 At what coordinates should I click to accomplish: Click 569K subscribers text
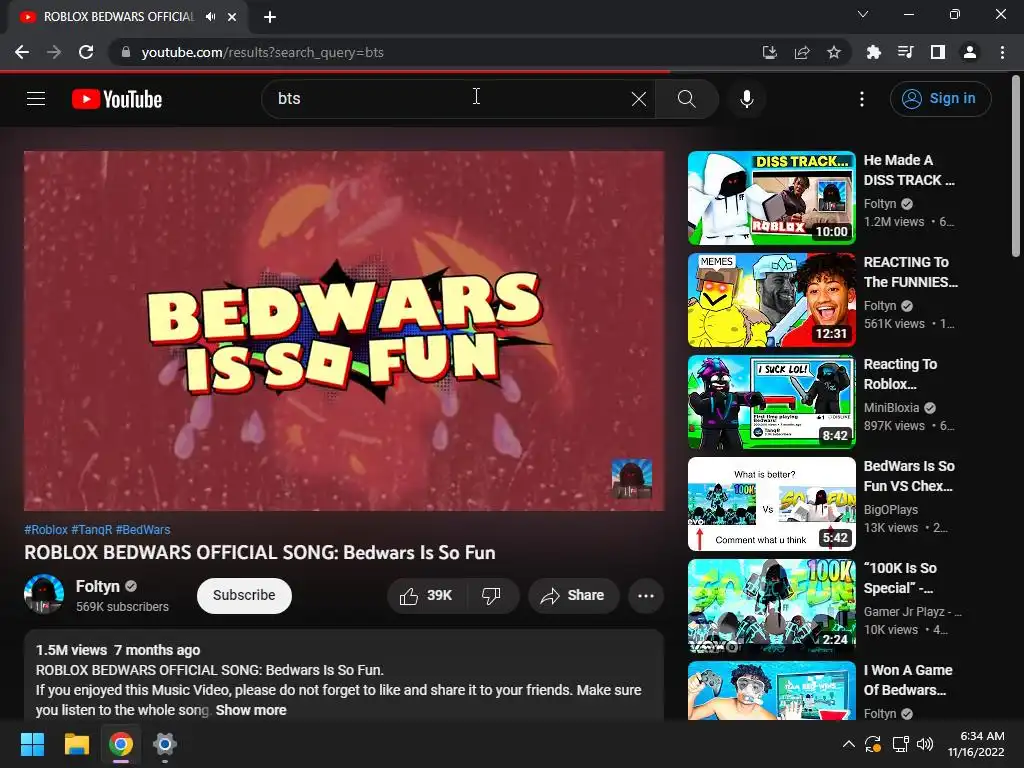pyautogui.click(x=122, y=607)
